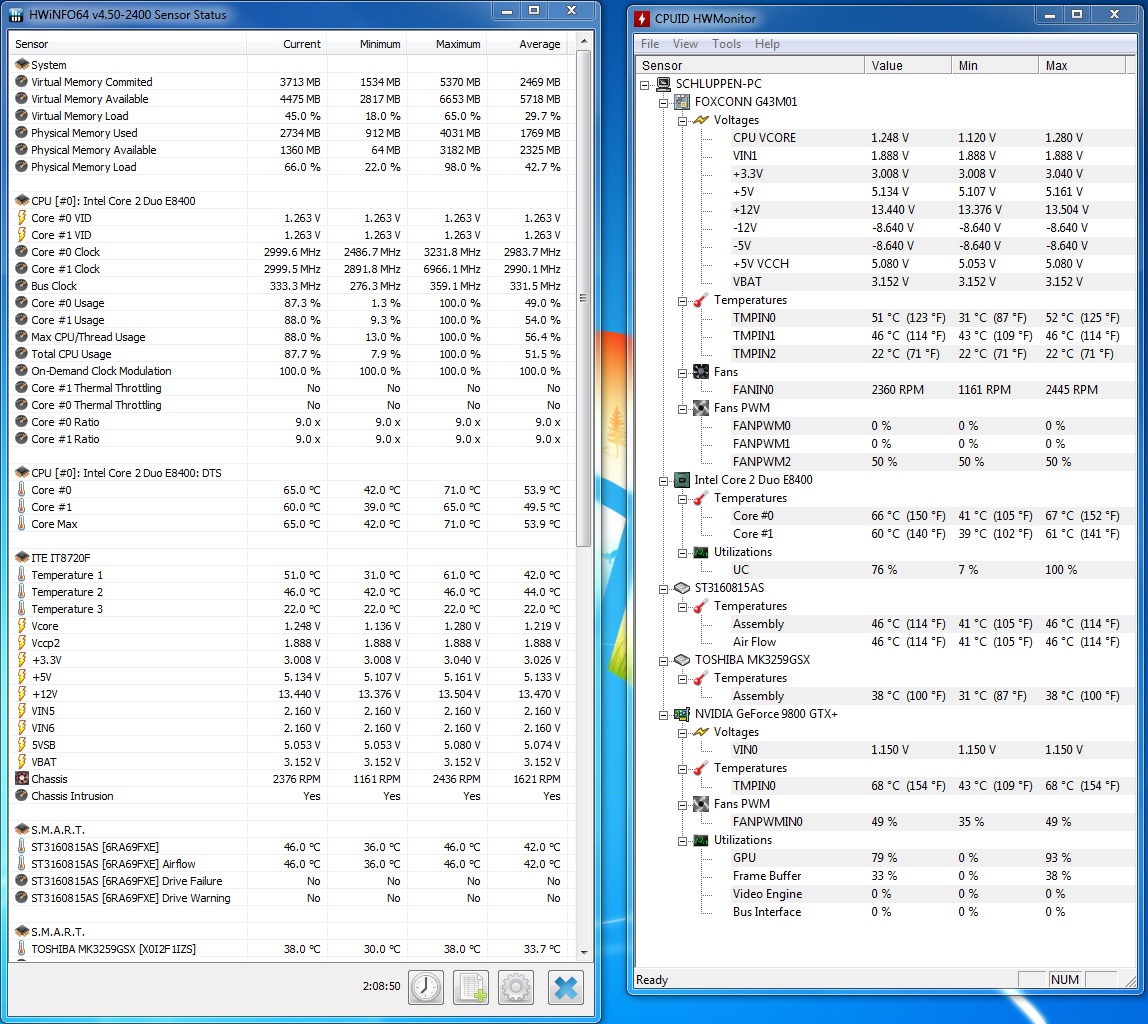This screenshot has height=1024, width=1148.
Task: Open the Tools menu in HWMonitor
Action: point(726,44)
